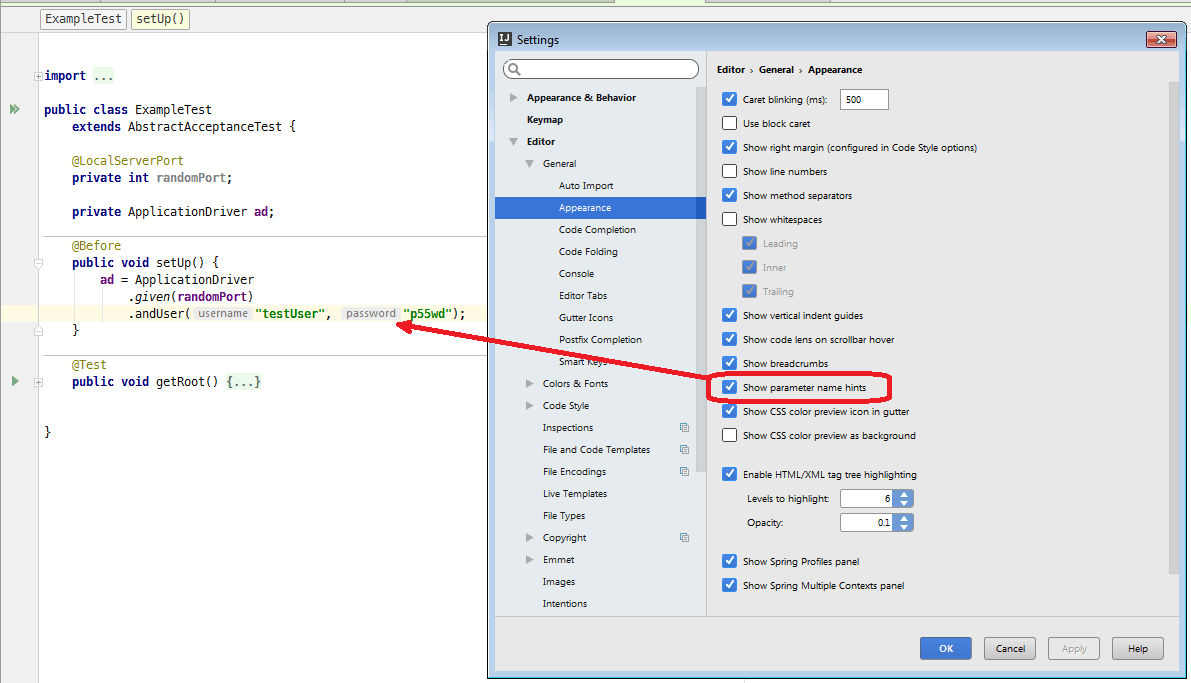Enable Use block caret
Viewport: 1191px width, 683px height.
pyautogui.click(x=729, y=122)
